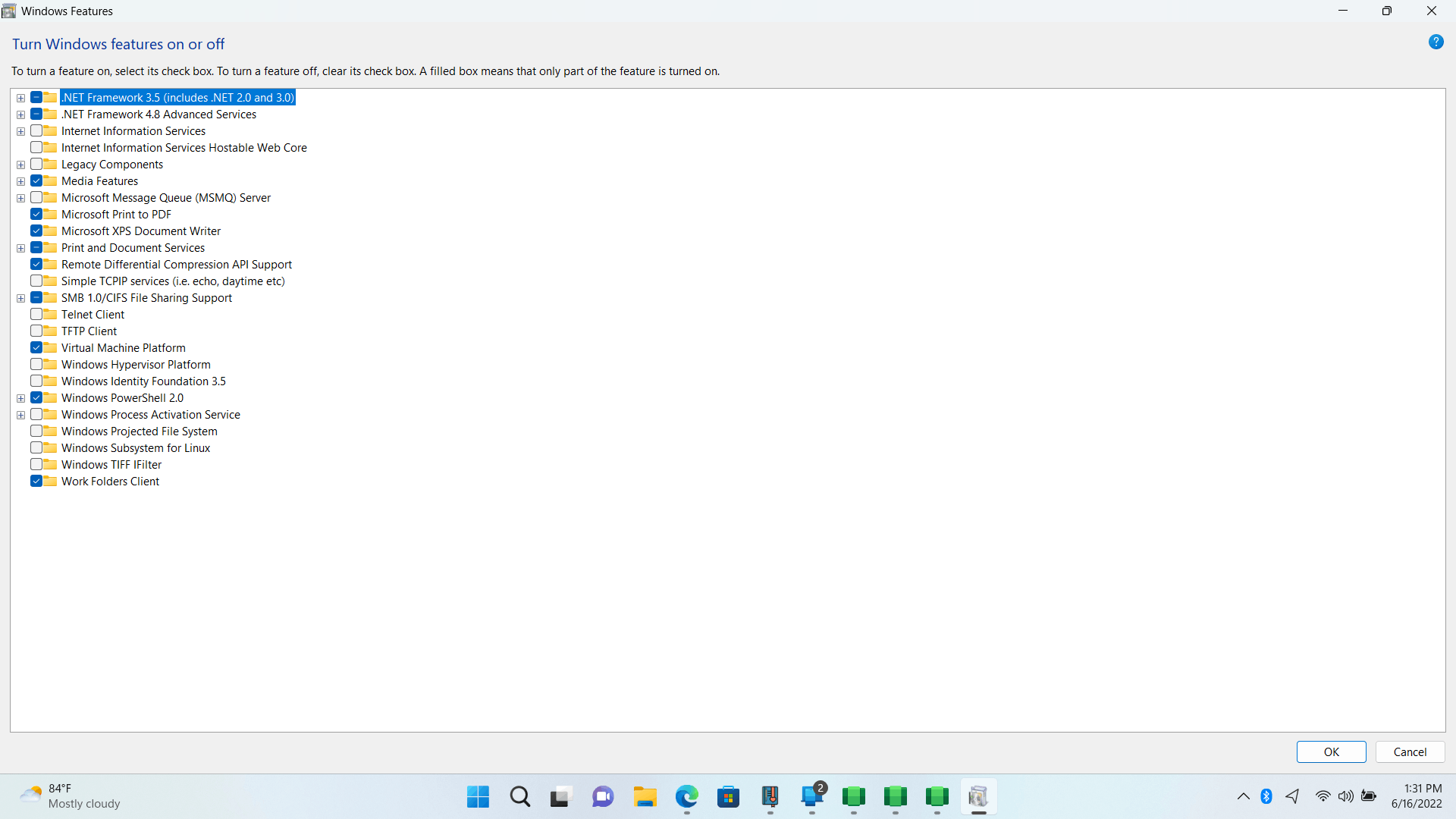
Task: Switch to Windows Features taskbar icon
Action: tap(978, 797)
